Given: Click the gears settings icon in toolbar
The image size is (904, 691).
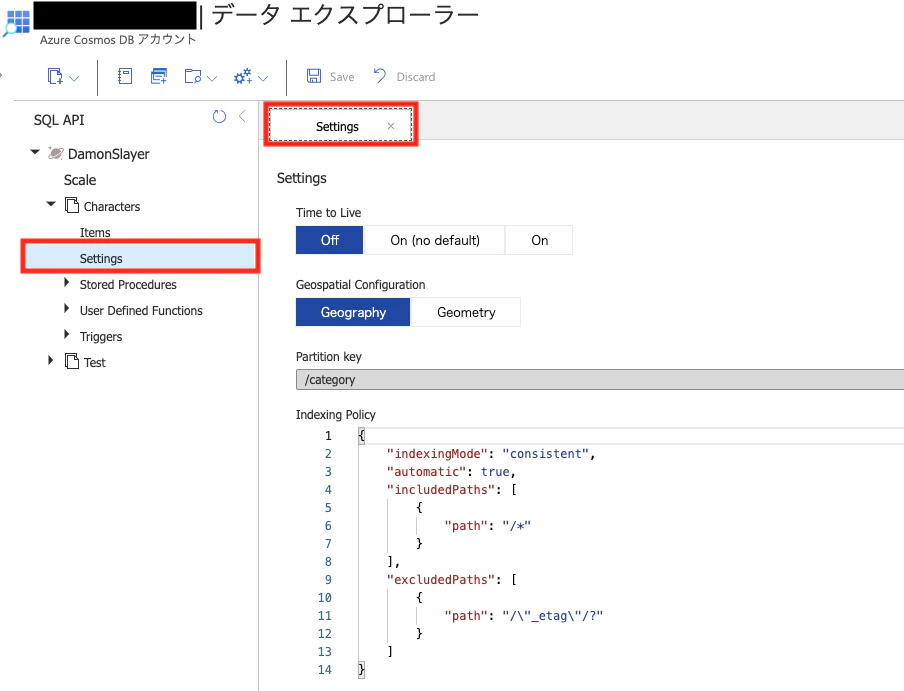Looking at the screenshot, I should point(243,76).
